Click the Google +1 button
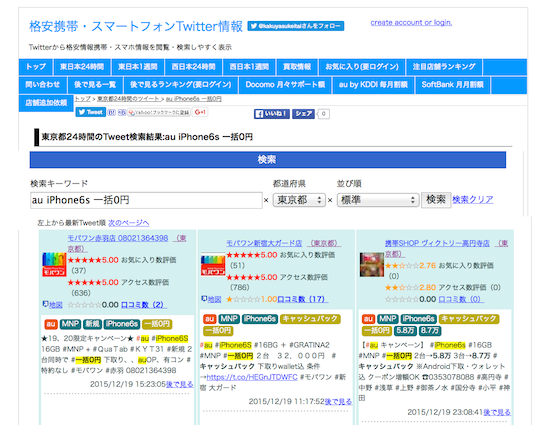The image size is (550, 425). tap(200, 112)
